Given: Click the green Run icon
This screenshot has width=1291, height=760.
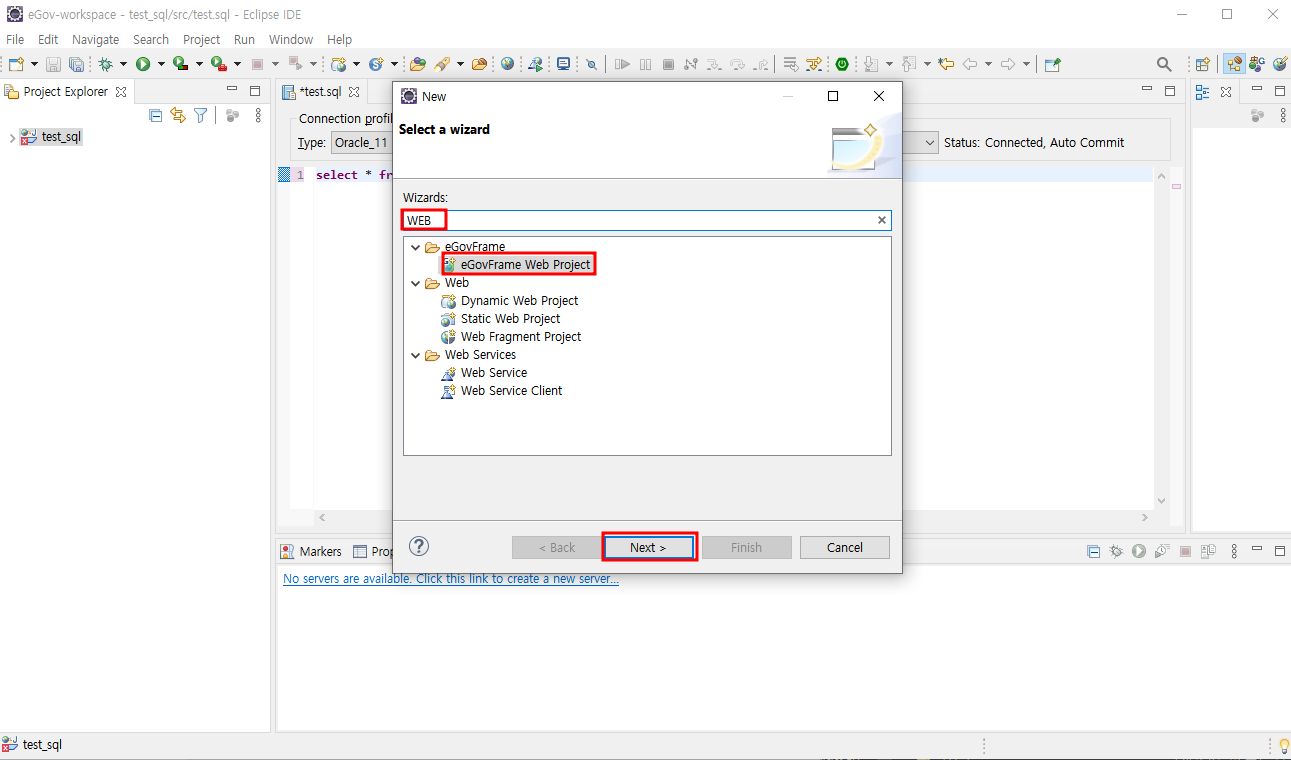Looking at the screenshot, I should (143, 64).
